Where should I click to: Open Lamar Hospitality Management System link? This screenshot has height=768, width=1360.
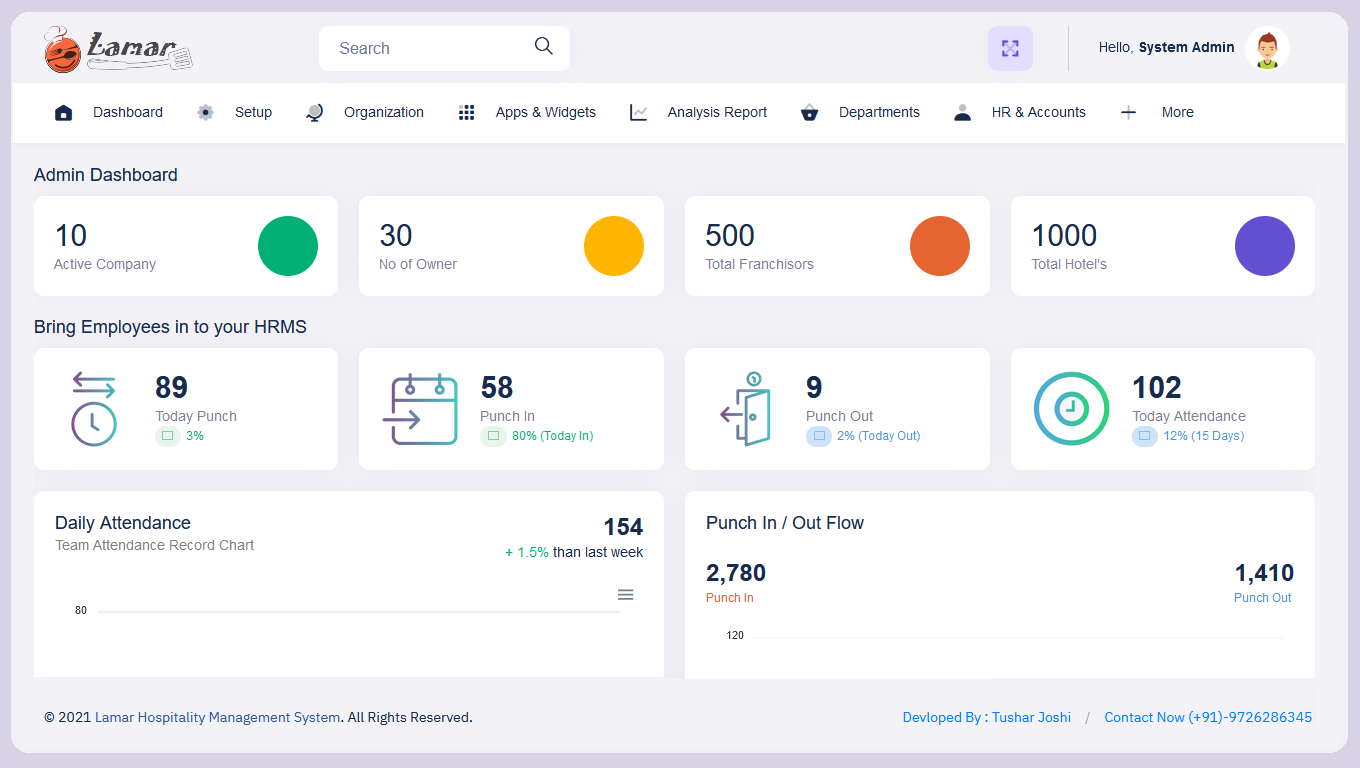point(217,717)
